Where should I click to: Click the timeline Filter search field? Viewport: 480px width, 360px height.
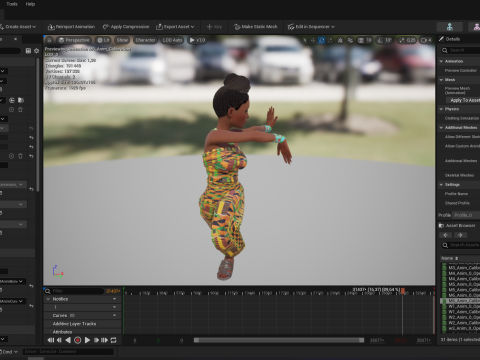click(x=74, y=291)
